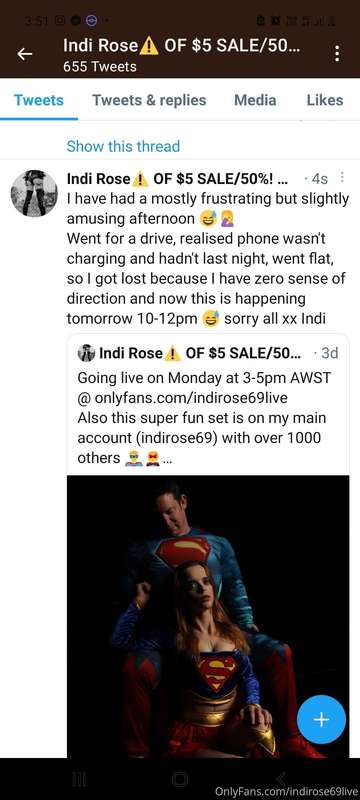Tap the Android back navigation button
This screenshot has width=360, height=800.
pos(280,778)
